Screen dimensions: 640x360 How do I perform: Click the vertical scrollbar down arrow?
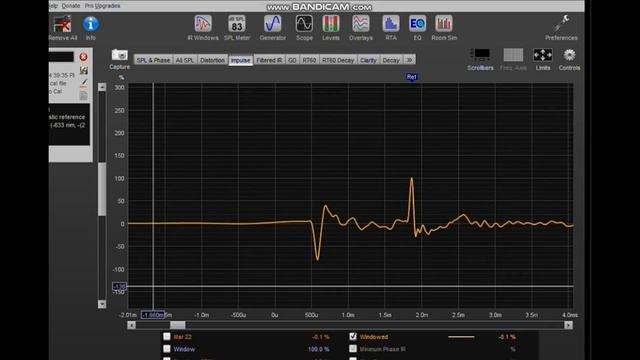[102, 304]
